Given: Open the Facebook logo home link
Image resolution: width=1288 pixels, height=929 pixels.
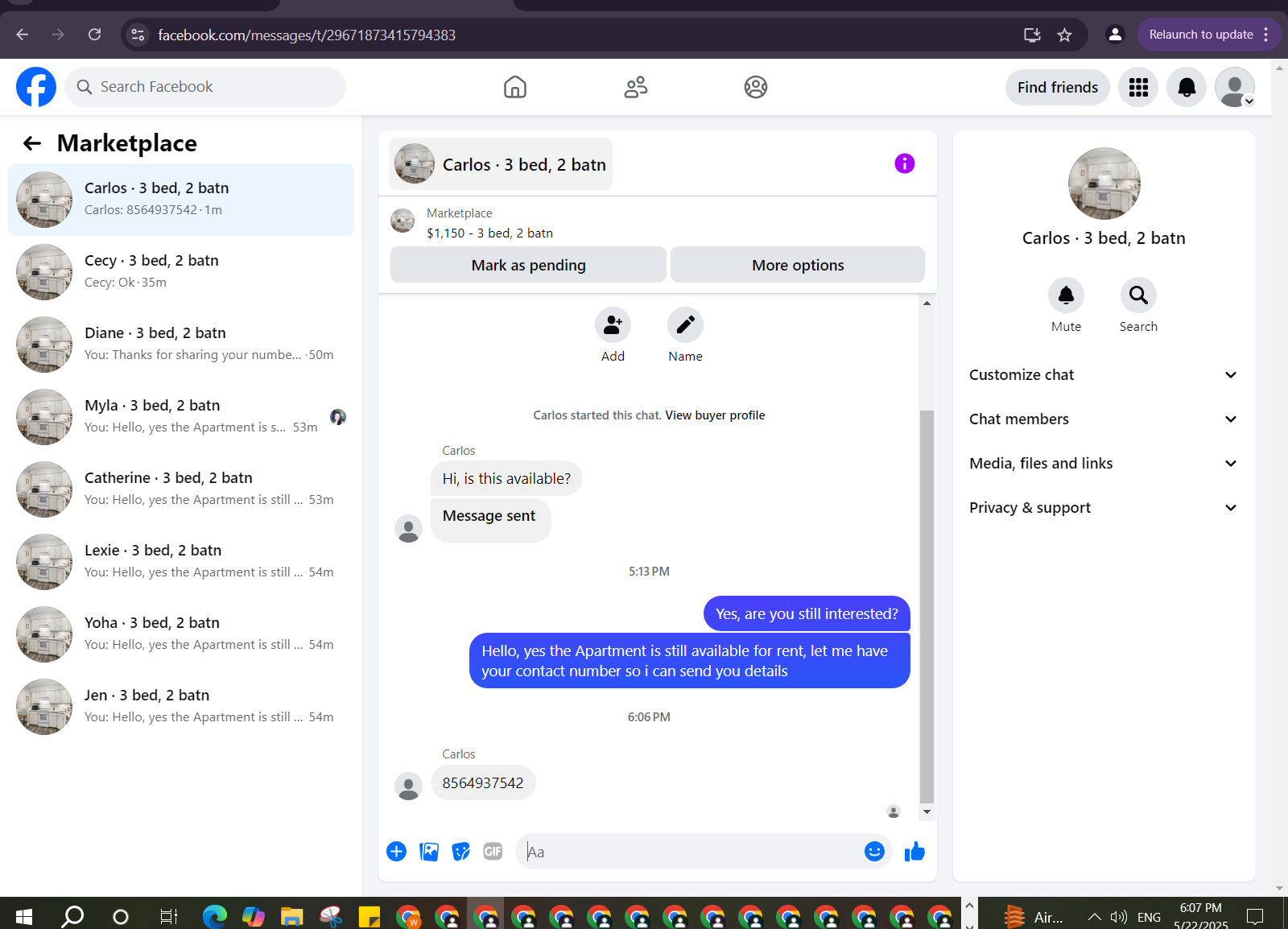Looking at the screenshot, I should (36, 87).
